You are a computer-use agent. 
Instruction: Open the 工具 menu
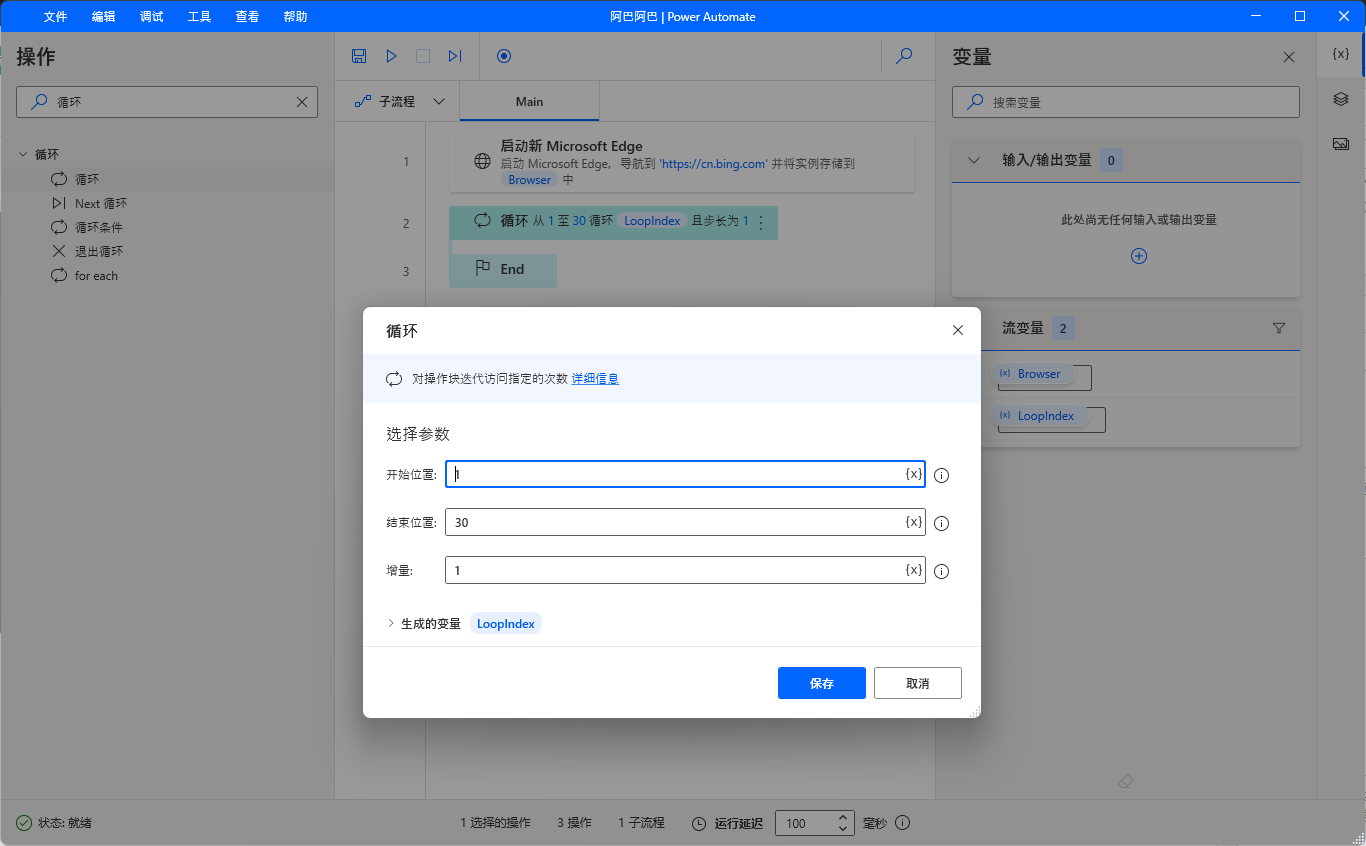click(199, 16)
